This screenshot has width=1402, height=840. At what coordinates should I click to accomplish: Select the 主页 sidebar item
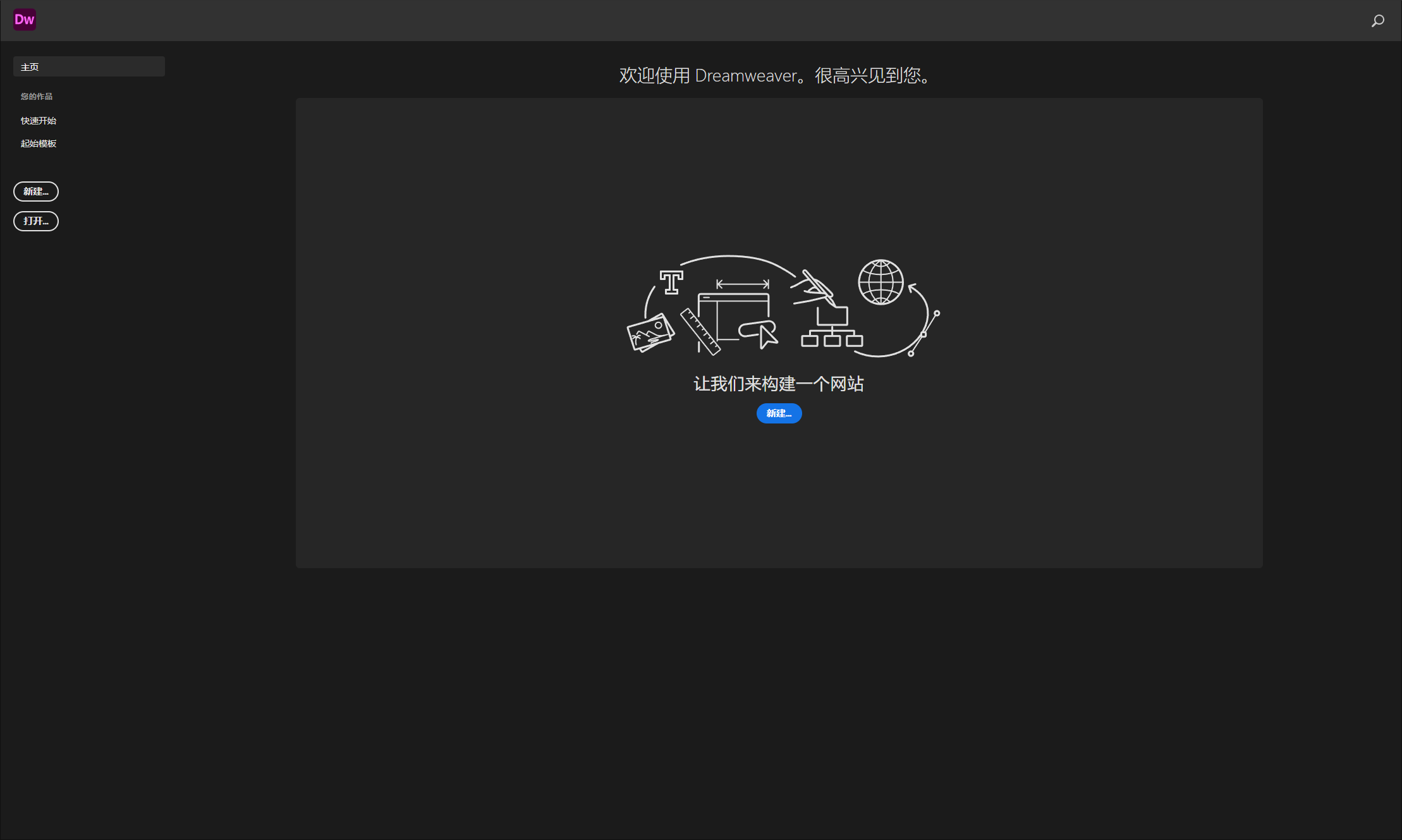point(89,66)
